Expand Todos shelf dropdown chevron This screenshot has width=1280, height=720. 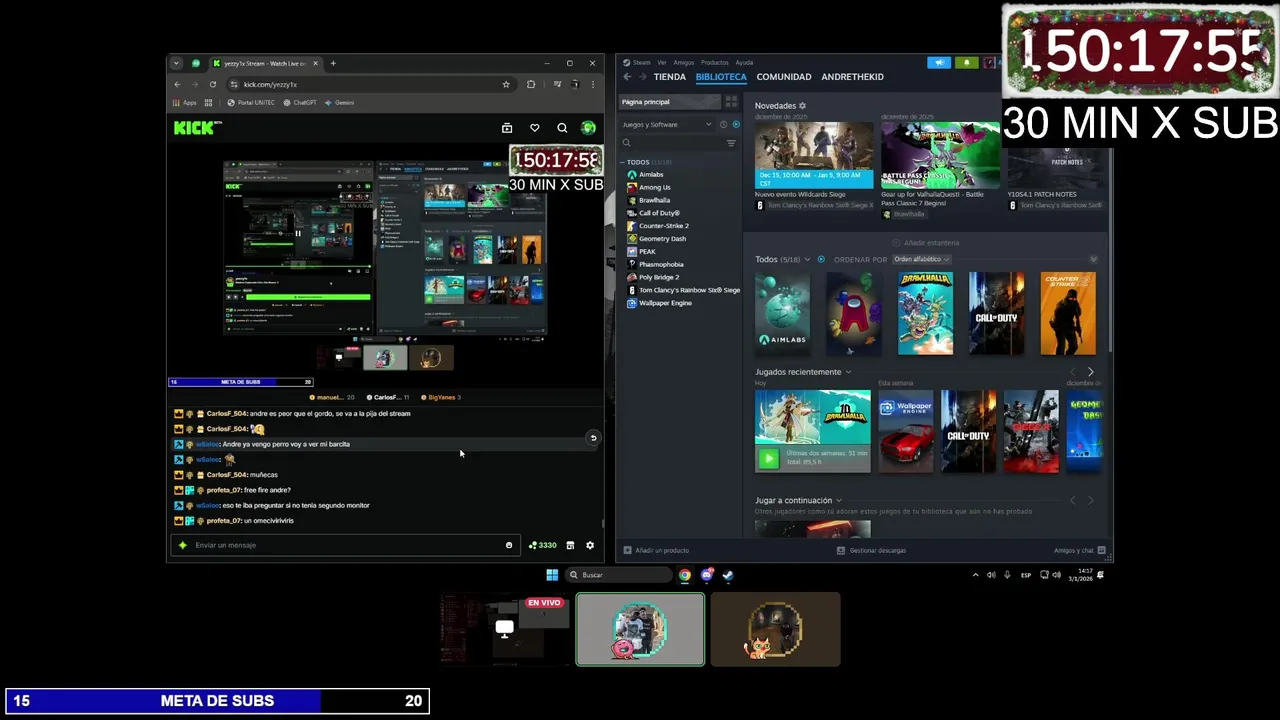click(807, 259)
